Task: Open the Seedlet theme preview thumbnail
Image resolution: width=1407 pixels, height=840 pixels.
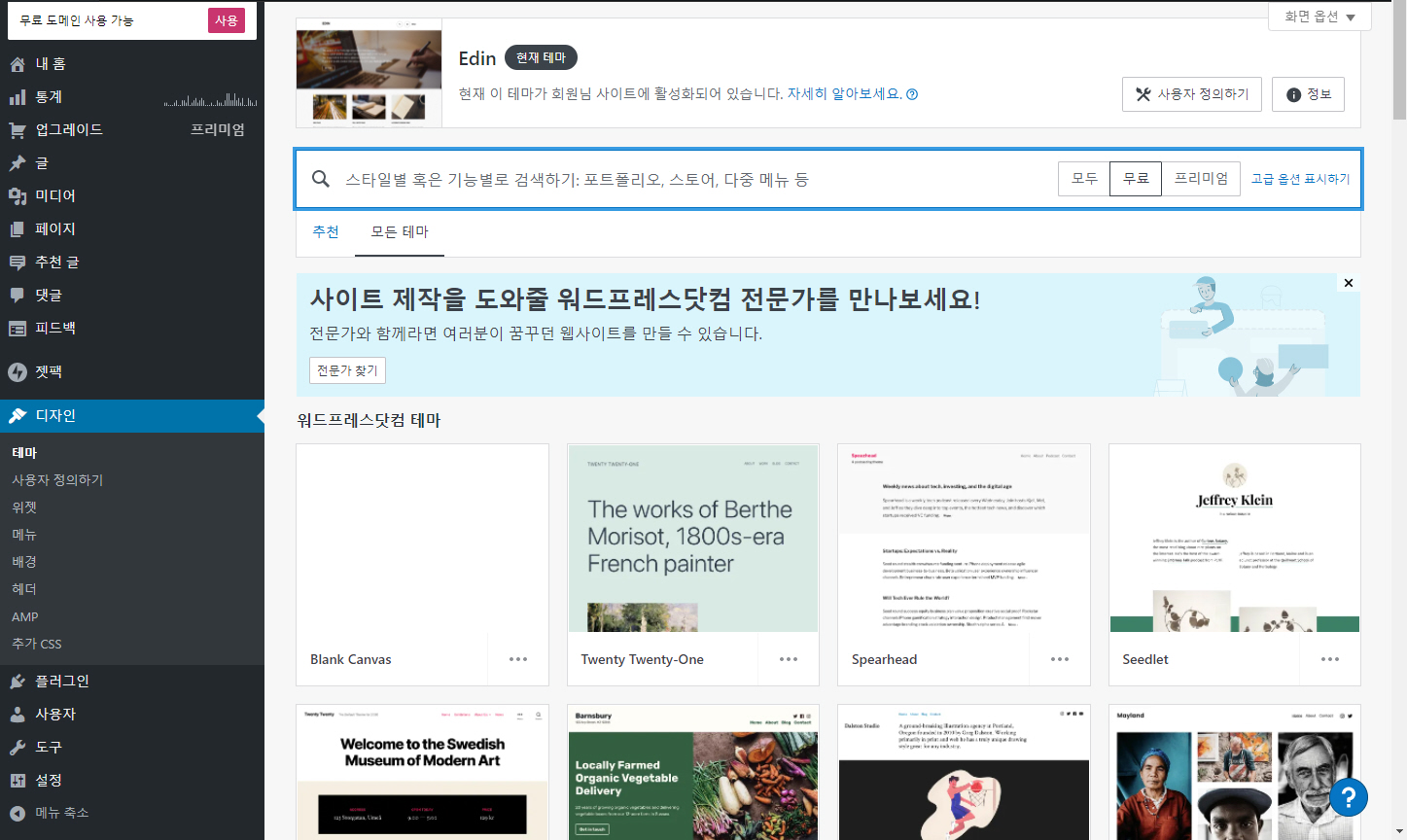Action: pos(1235,539)
